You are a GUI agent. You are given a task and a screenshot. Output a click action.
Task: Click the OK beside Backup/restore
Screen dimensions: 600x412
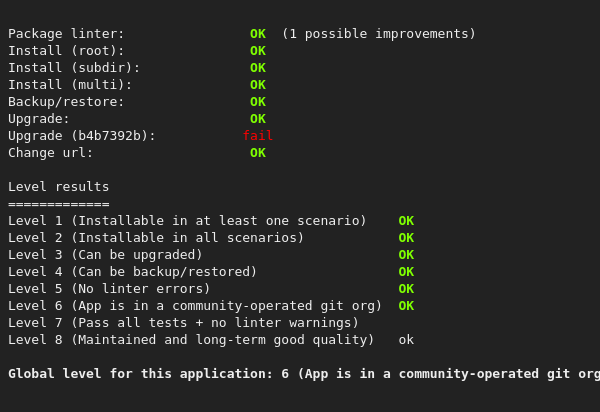point(258,102)
